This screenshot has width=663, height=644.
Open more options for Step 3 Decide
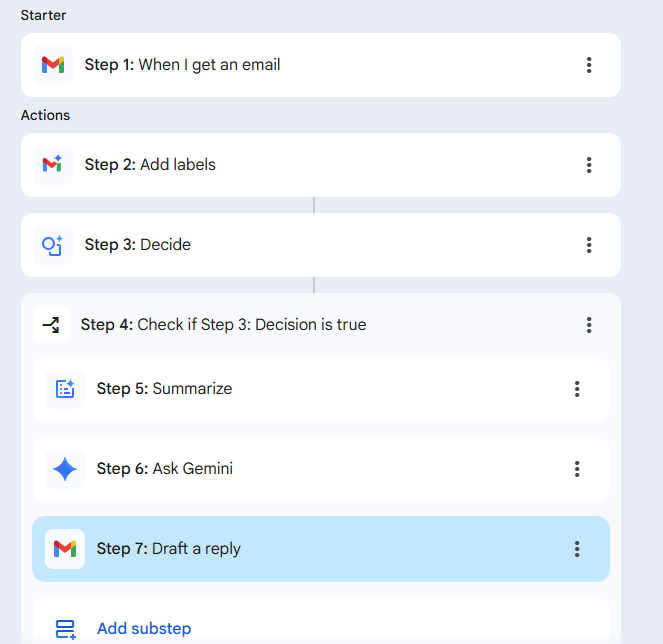coord(589,245)
